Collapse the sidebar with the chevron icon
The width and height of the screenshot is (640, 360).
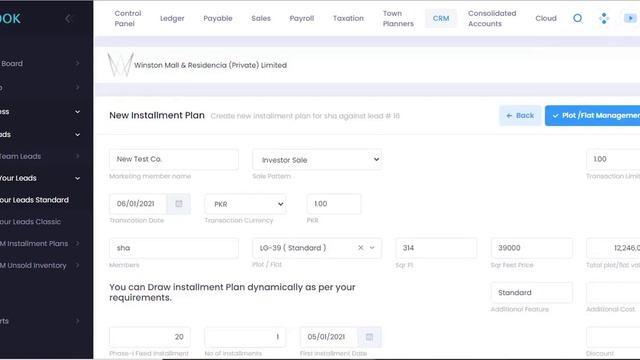68,18
